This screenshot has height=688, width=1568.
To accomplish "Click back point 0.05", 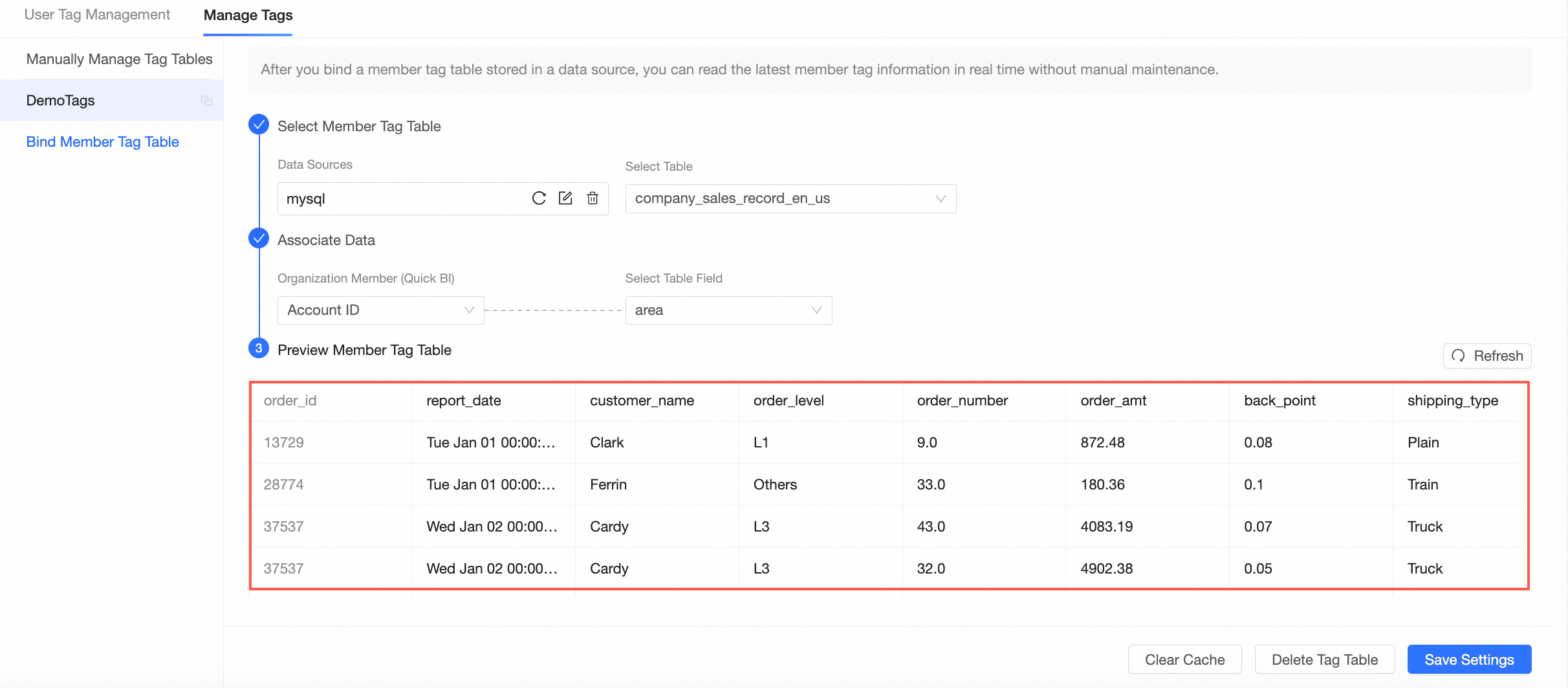I will (x=1258, y=569).
